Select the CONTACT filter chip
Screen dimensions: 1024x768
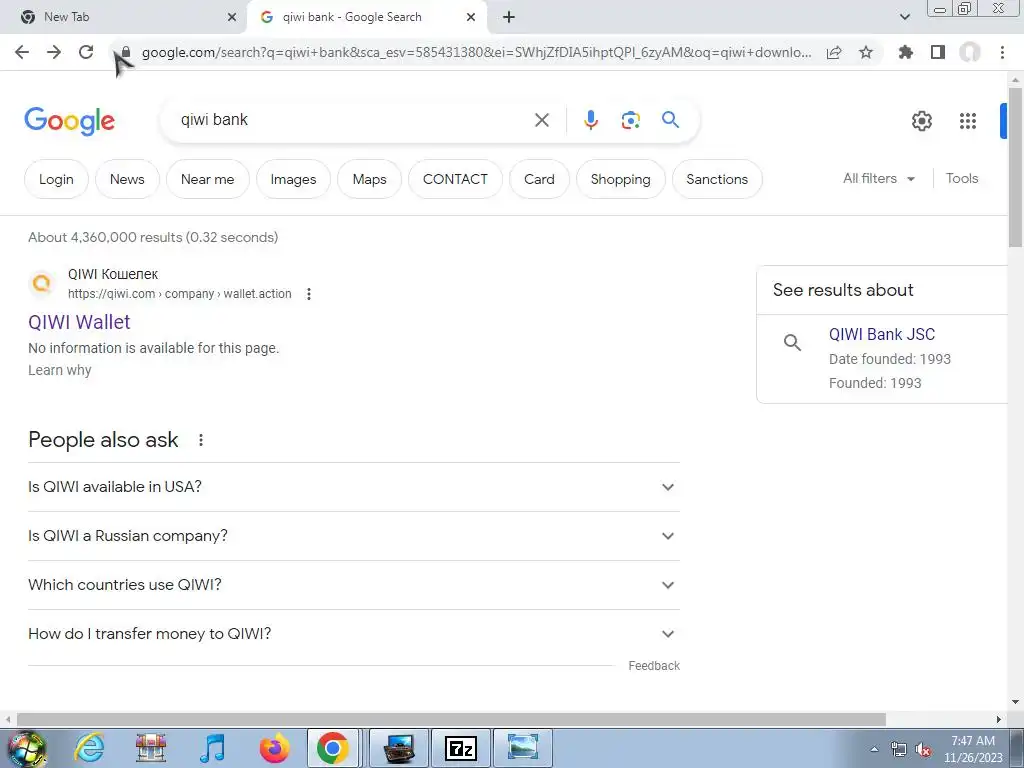click(x=455, y=179)
